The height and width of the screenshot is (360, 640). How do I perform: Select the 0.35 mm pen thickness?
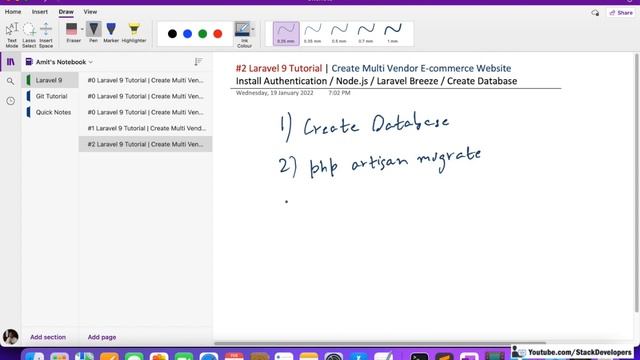tap(313, 33)
